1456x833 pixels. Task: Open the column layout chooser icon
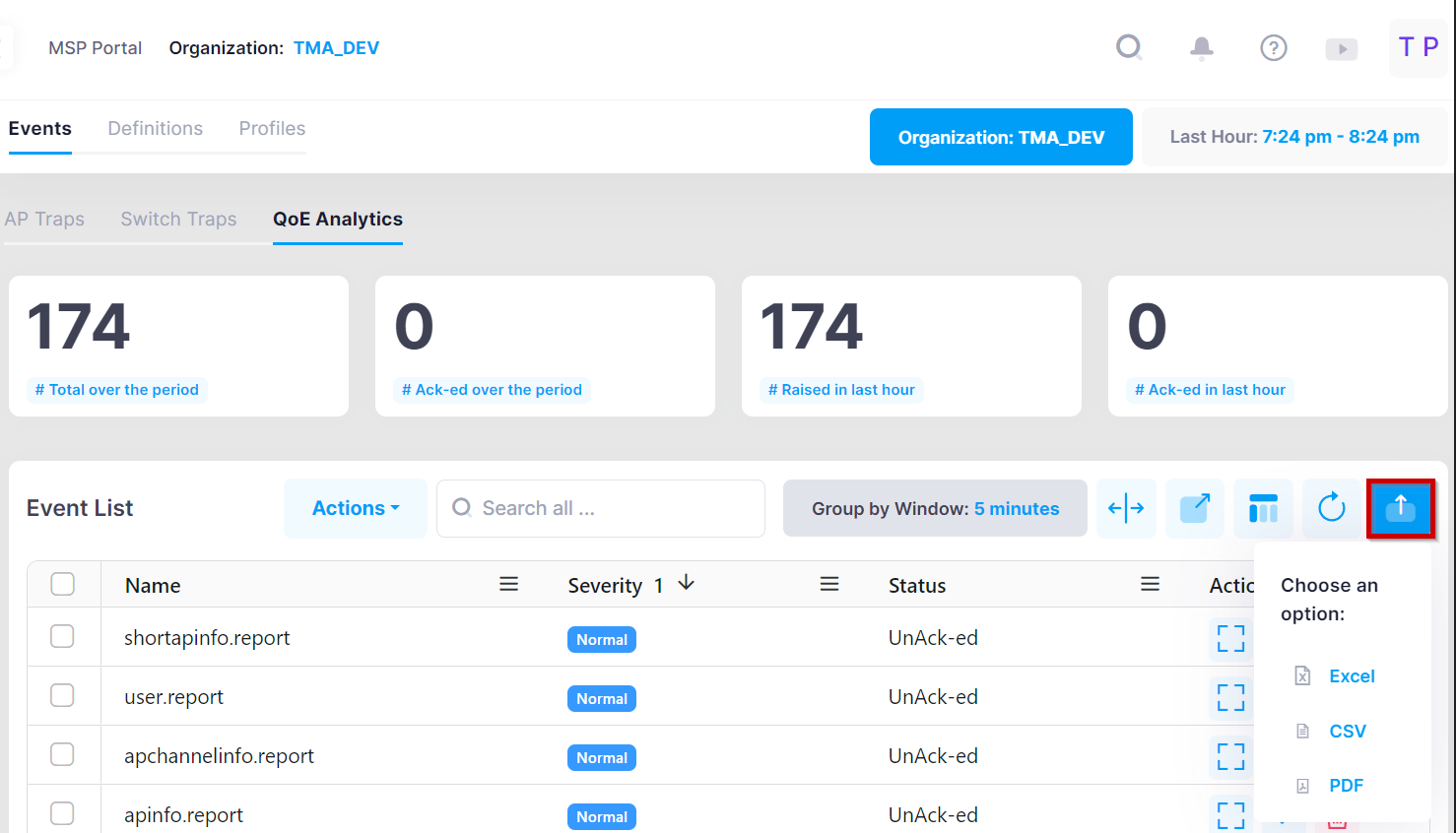pyautogui.click(x=1263, y=508)
